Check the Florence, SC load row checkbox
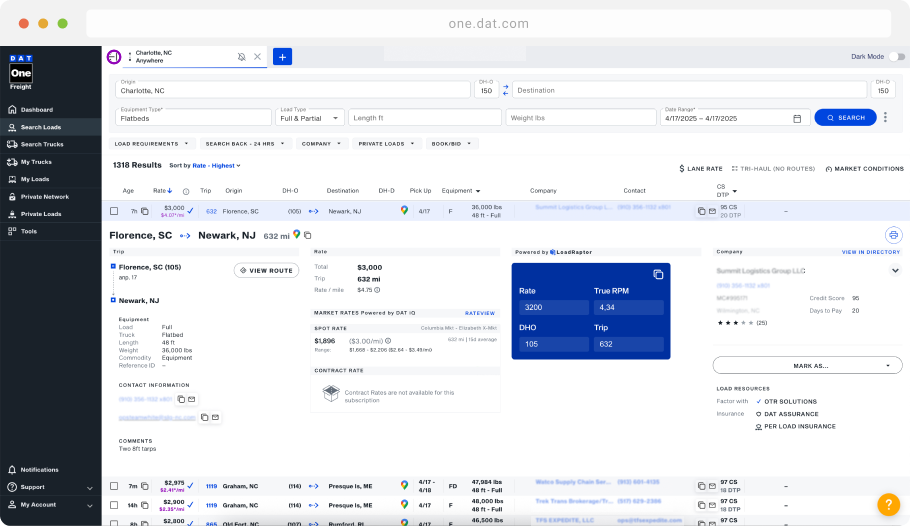 coord(114,211)
